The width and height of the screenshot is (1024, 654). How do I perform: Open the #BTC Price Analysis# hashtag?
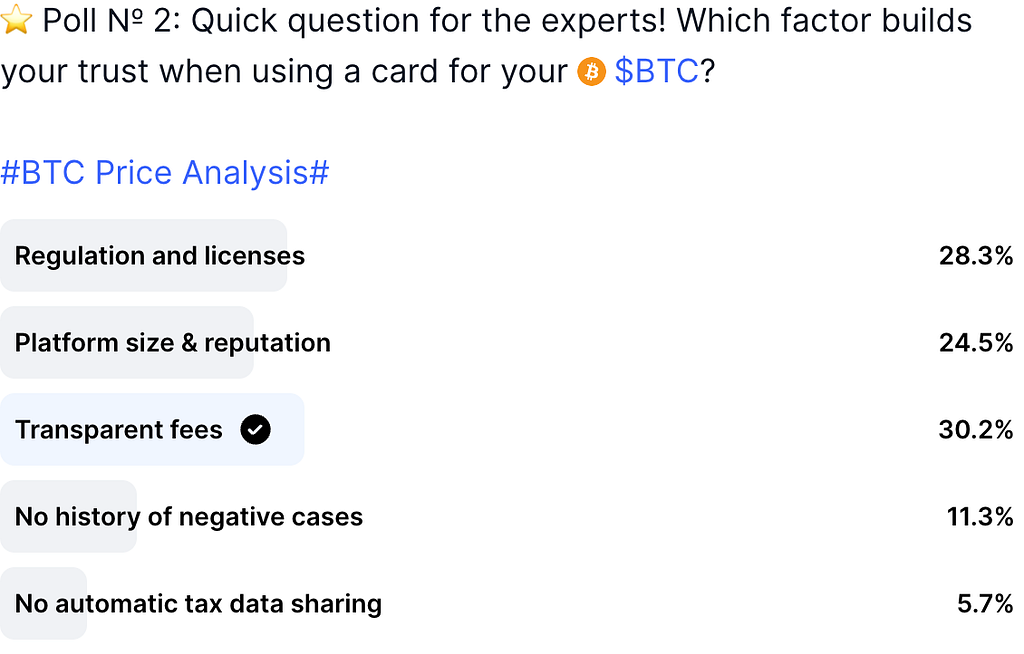165,172
